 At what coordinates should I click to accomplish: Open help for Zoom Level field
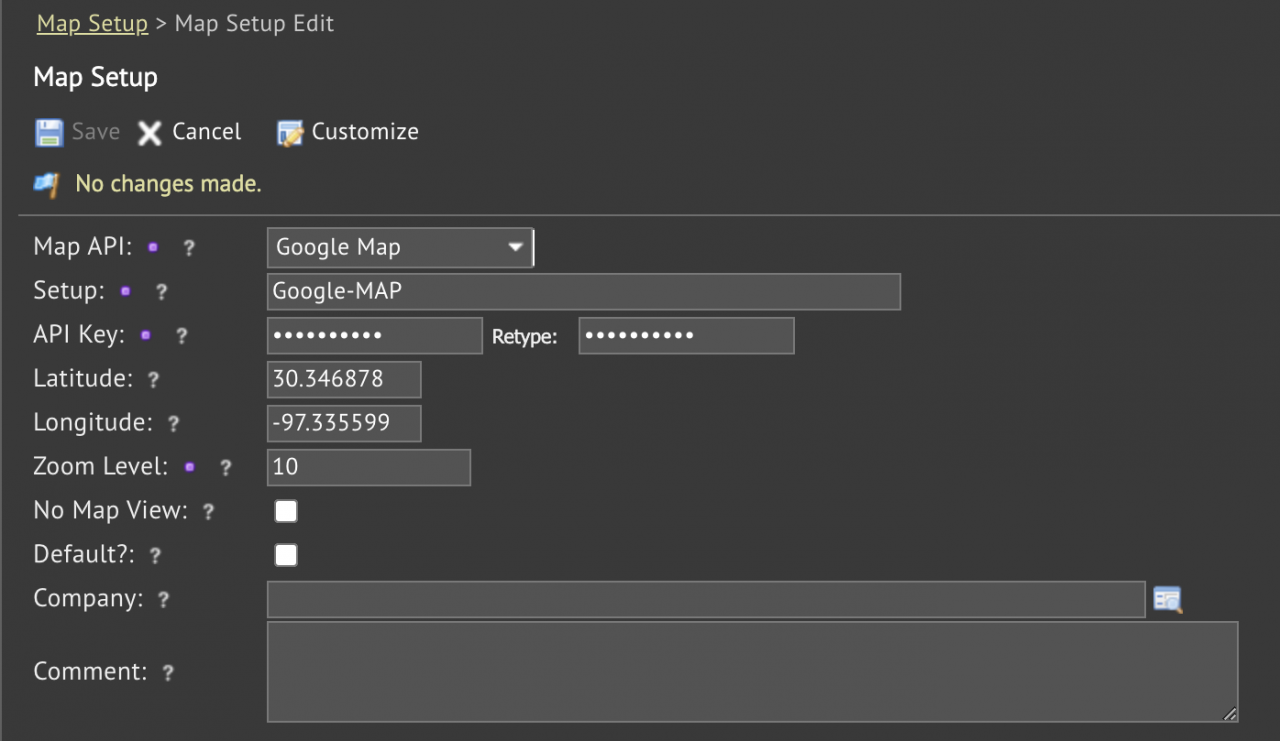click(x=225, y=468)
